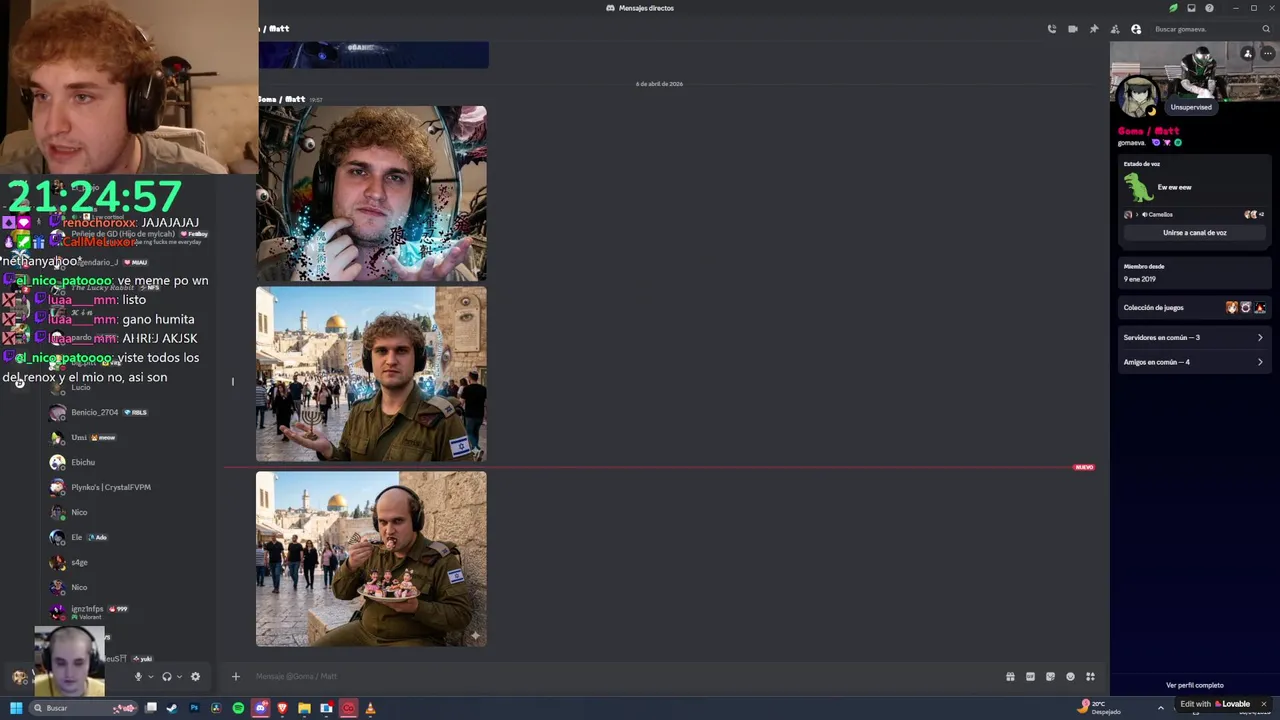
Task: Open the Camellos voice channel entry
Action: click(x=1158, y=214)
